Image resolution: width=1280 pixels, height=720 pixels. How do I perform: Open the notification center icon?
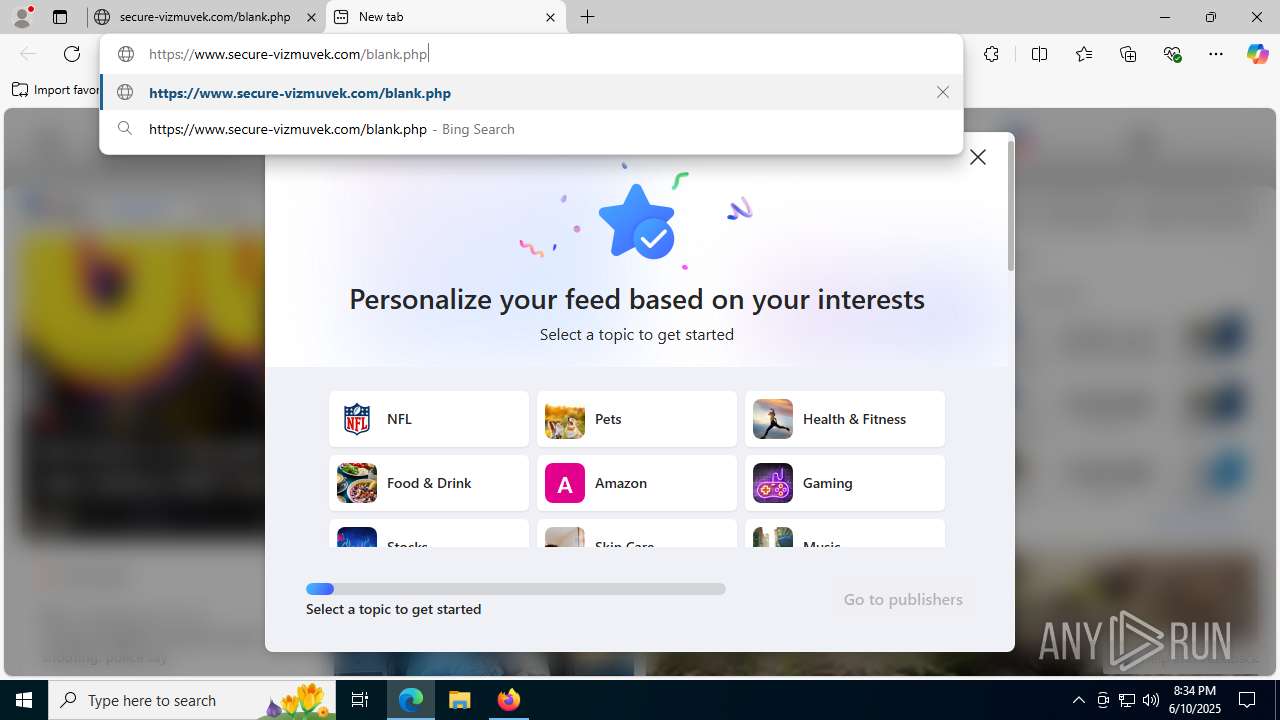(1247, 700)
